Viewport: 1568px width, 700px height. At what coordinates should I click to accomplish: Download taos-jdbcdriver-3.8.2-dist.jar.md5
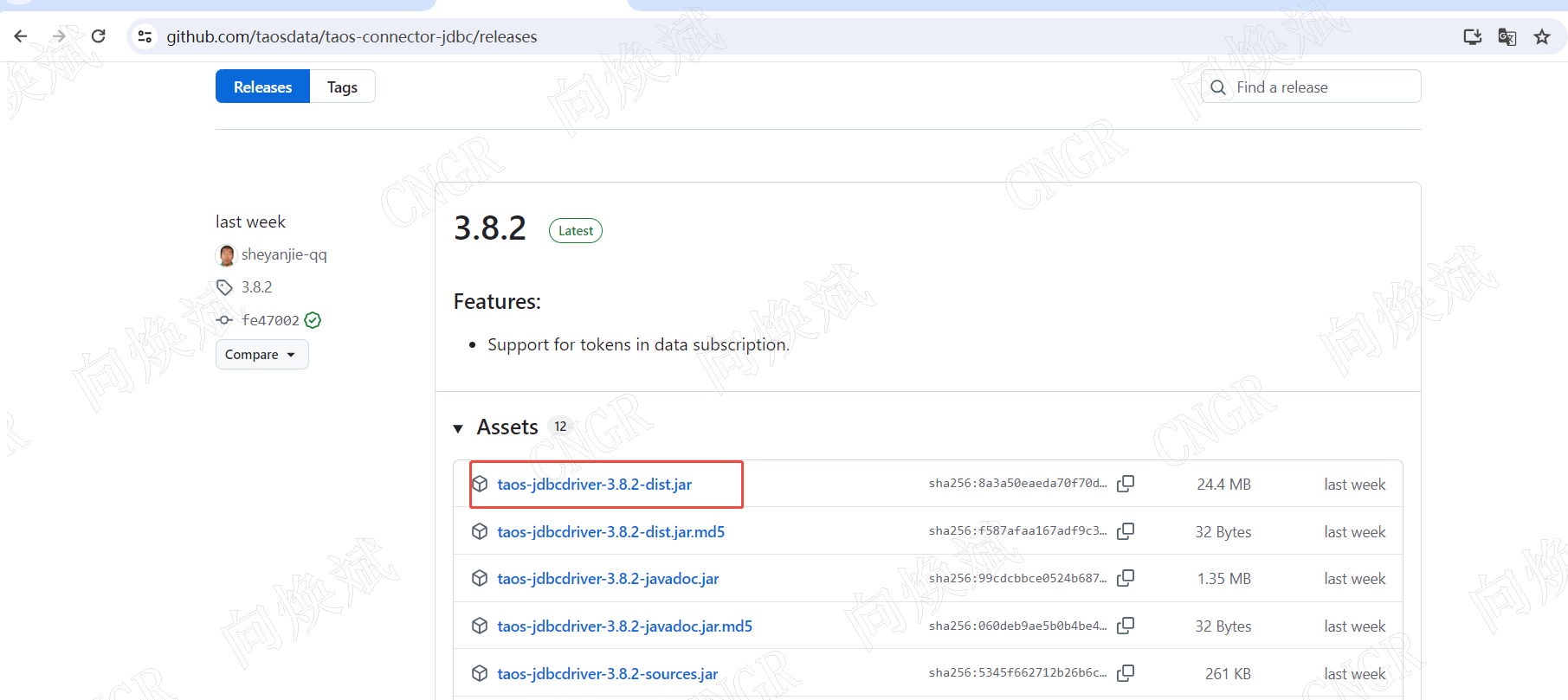point(610,532)
